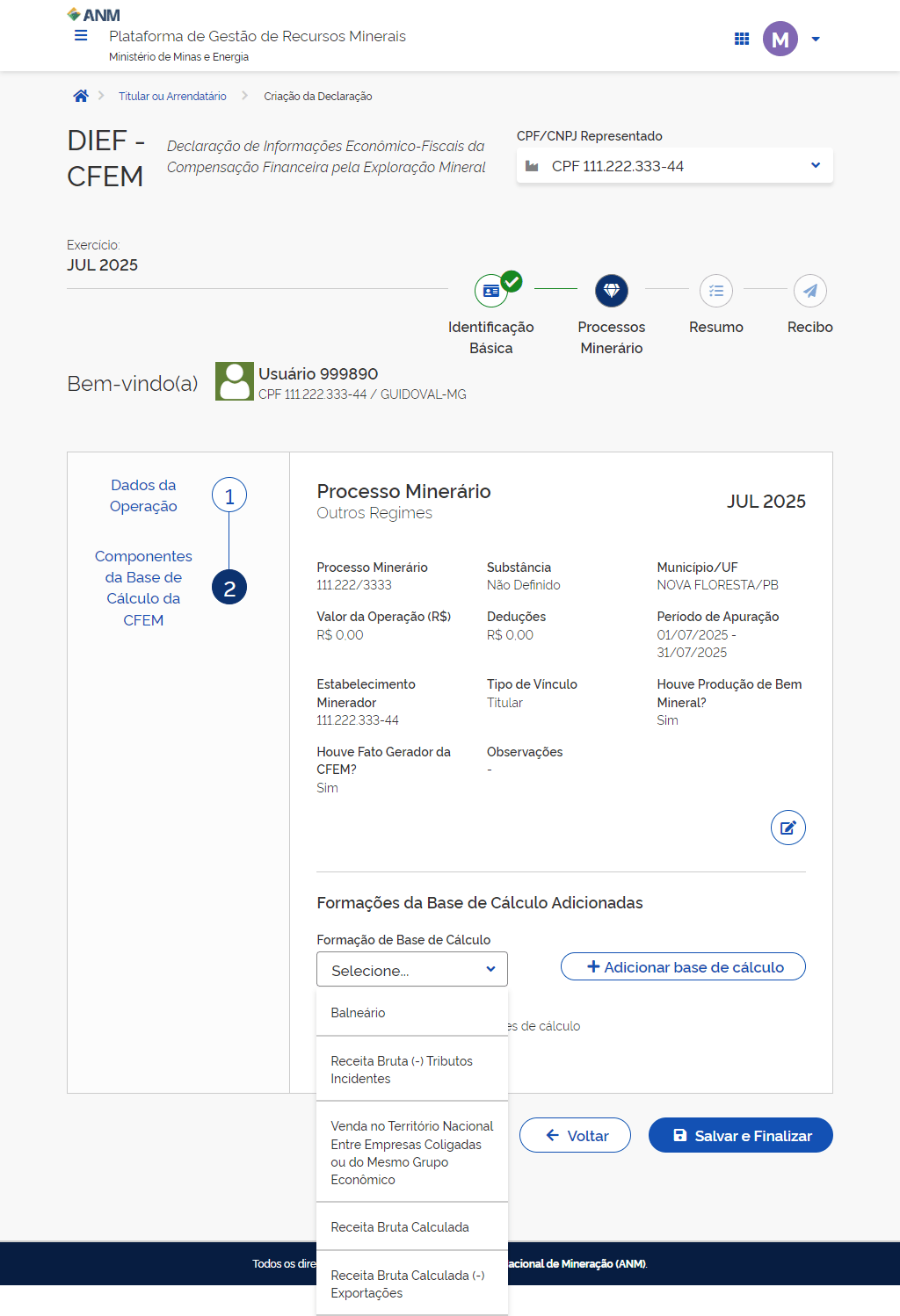Open the Titular ou Arrendatário breadcrumb link
The image size is (900, 1316).
(172, 97)
